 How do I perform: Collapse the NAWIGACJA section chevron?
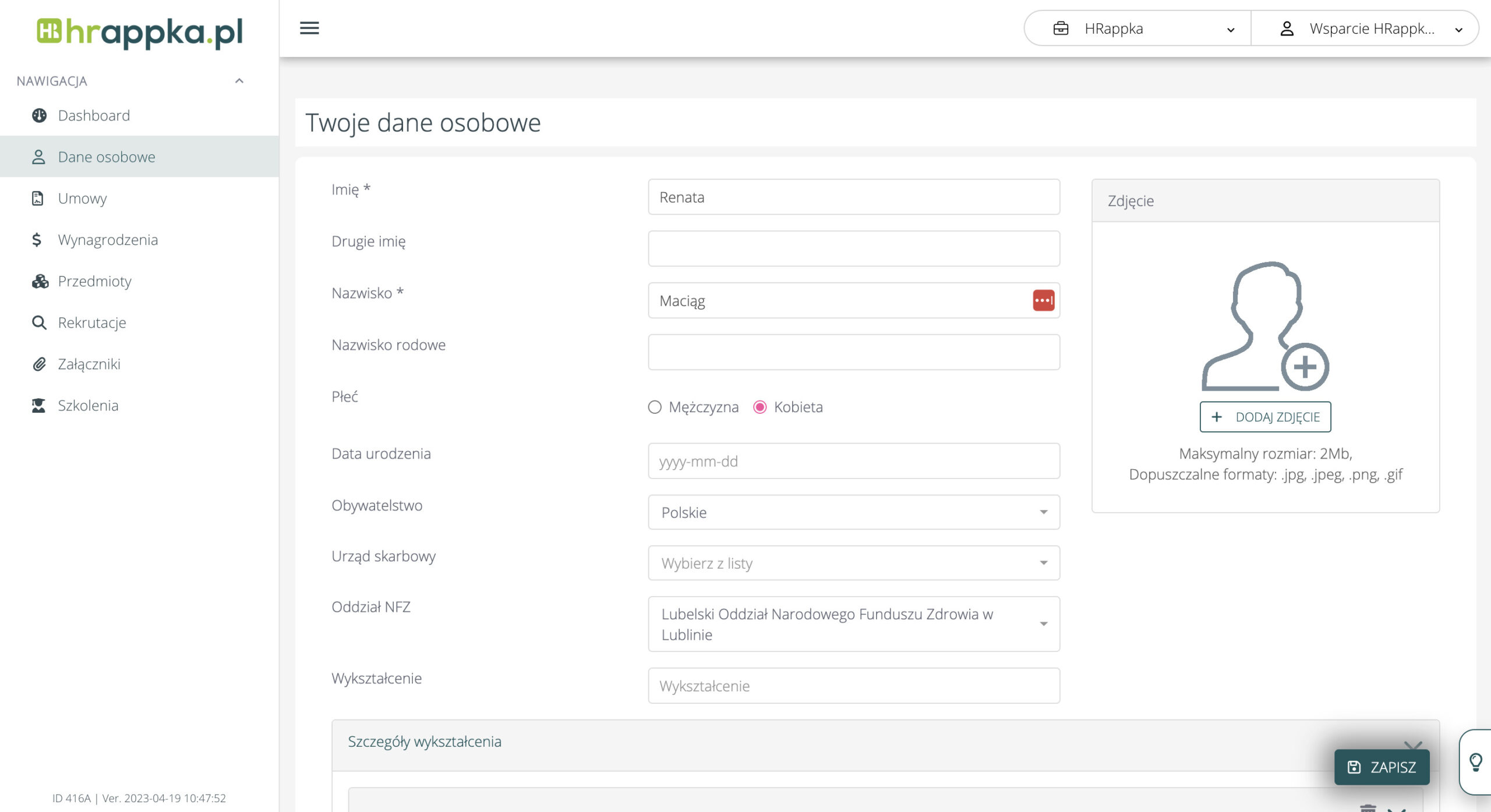[239, 81]
